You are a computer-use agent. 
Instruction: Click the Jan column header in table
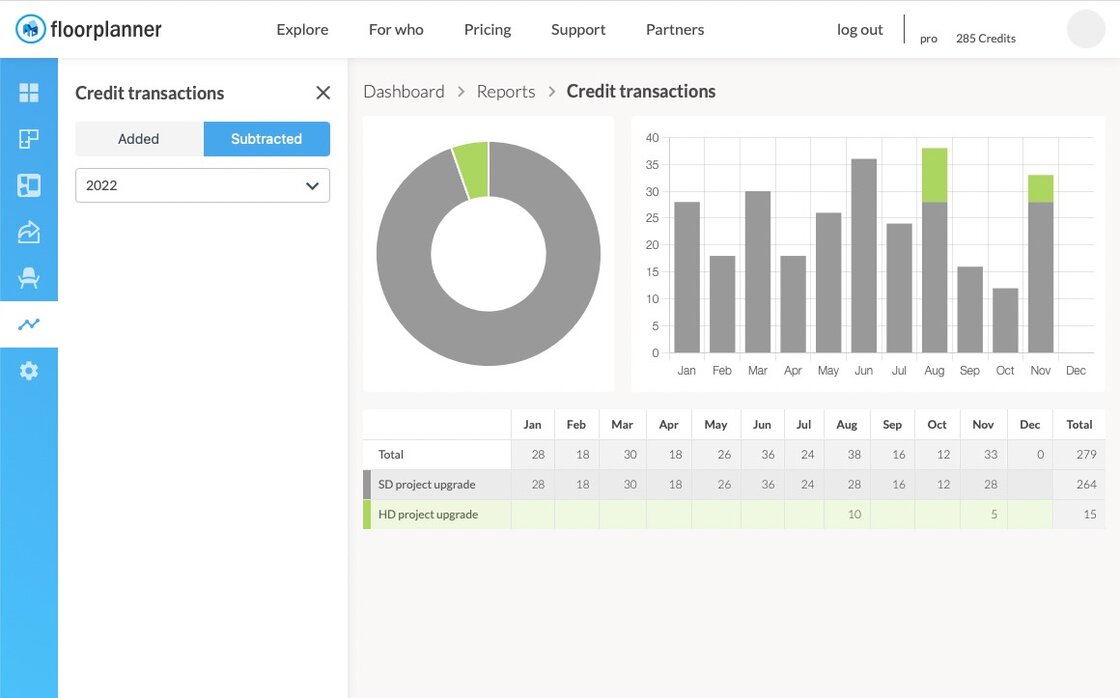[x=532, y=424]
